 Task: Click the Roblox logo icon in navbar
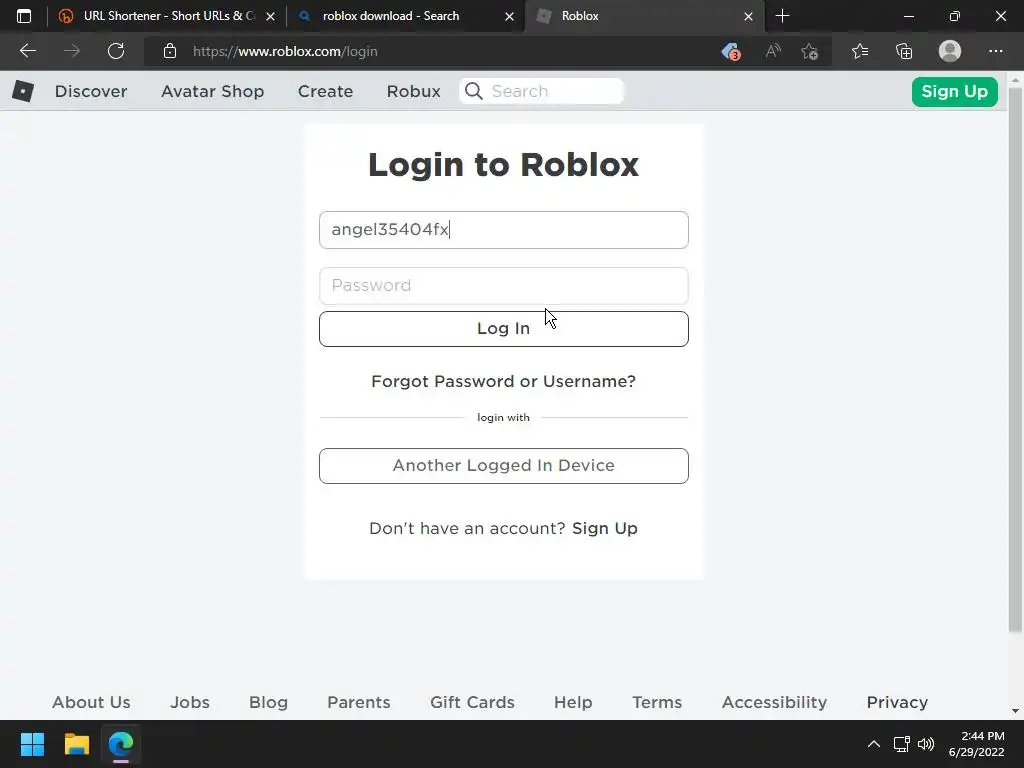point(23,91)
